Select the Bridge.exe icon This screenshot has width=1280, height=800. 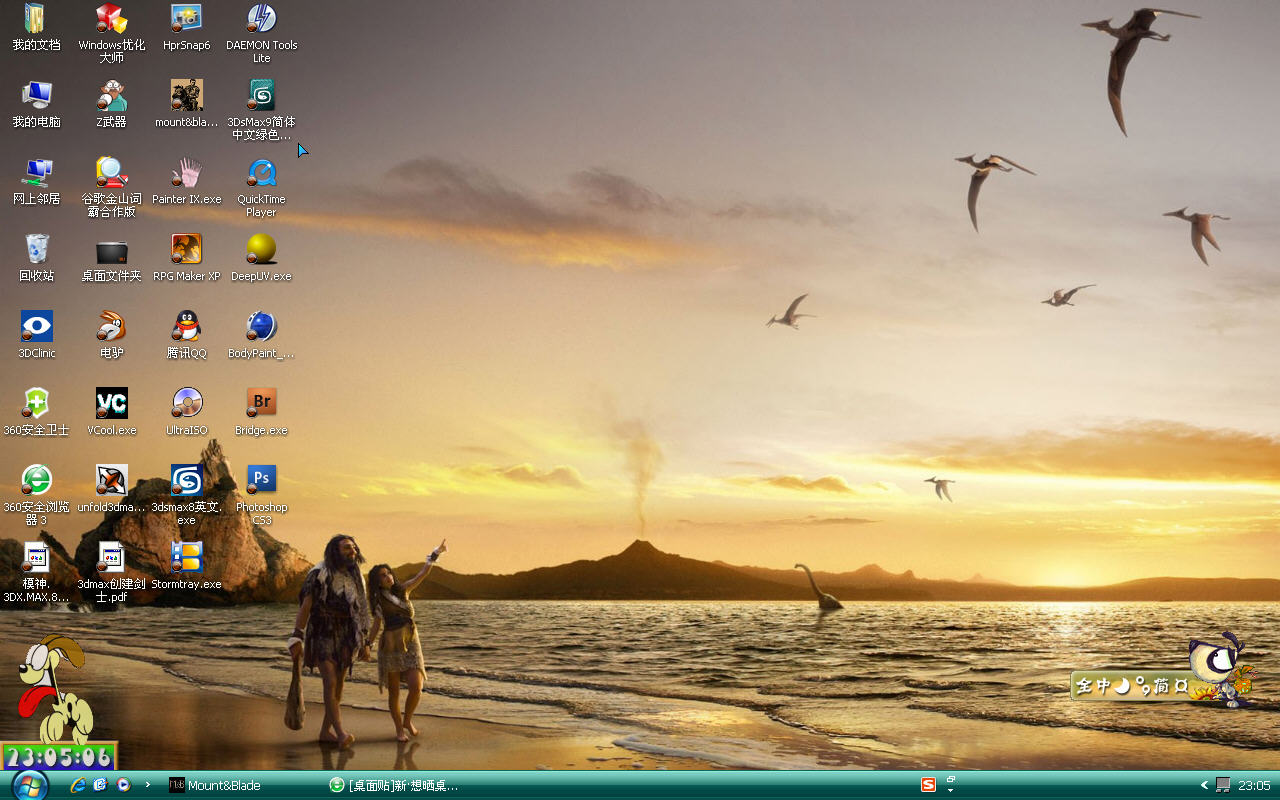pyautogui.click(x=261, y=412)
